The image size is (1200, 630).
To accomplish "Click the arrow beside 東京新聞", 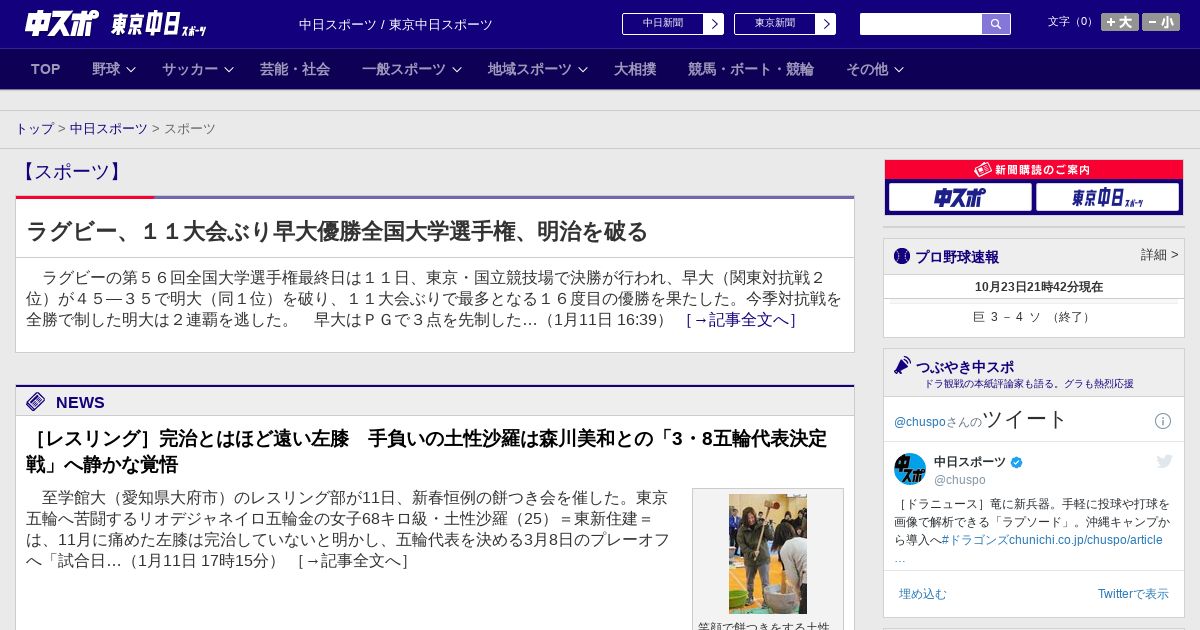I will click(x=826, y=24).
